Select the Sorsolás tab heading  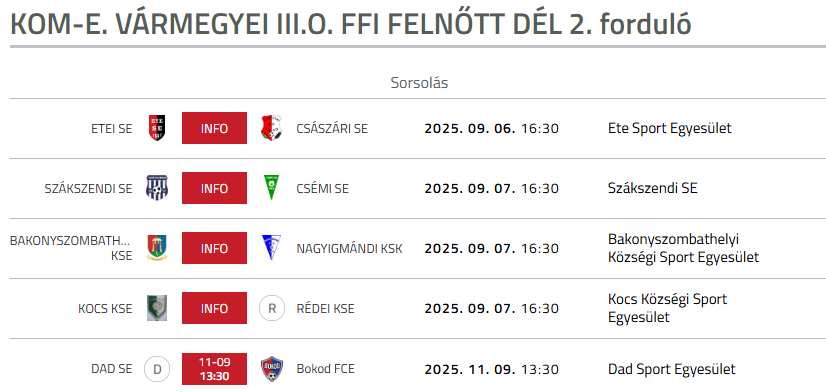(419, 83)
